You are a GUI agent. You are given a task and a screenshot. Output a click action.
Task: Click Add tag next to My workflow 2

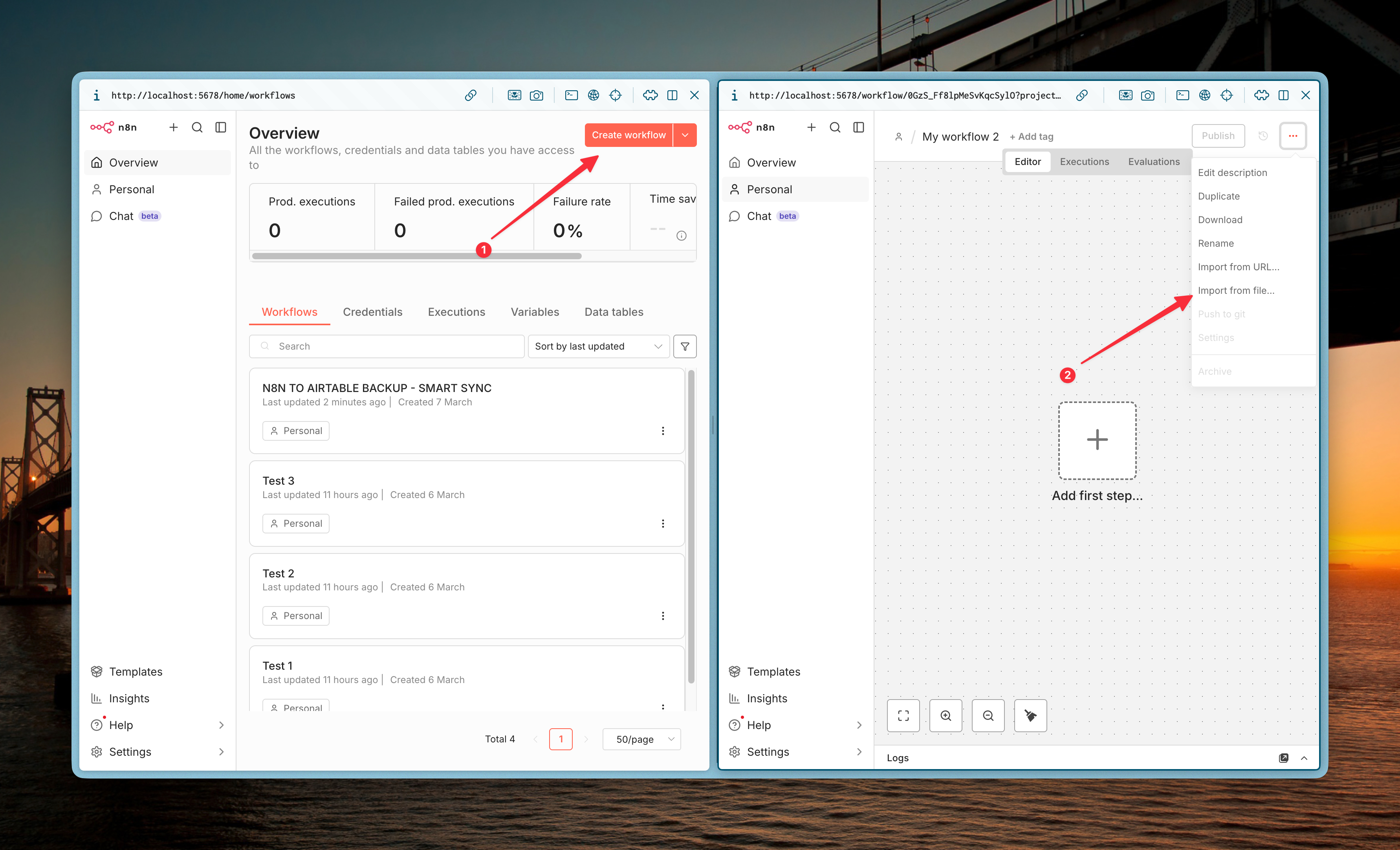(1031, 136)
